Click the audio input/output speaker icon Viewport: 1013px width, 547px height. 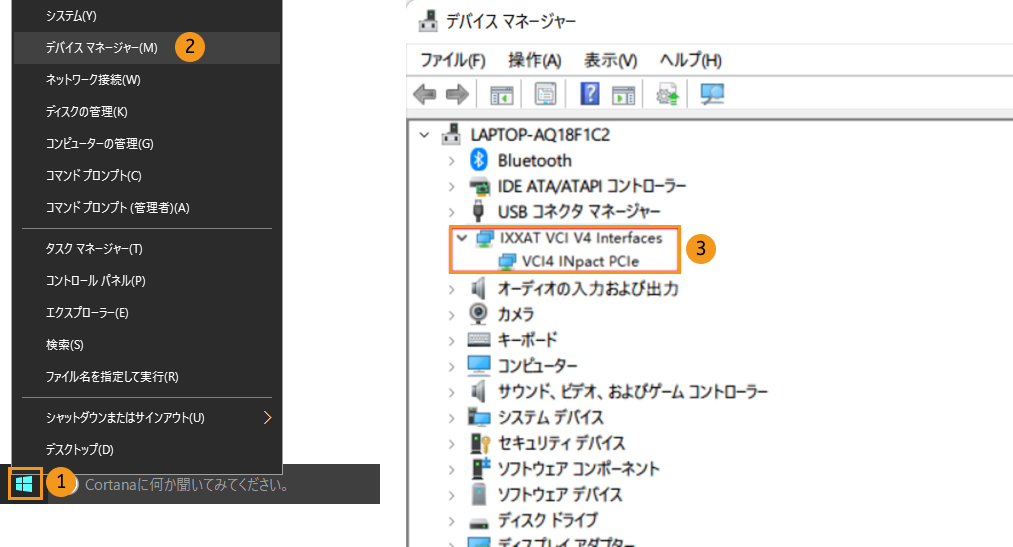pyautogui.click(x=479, y=288)
